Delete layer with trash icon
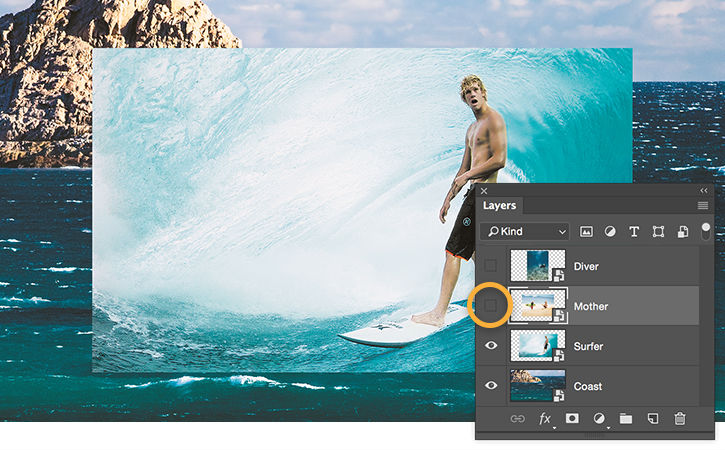725x450 pixels. pyautogui.click(x=680, y=419)
